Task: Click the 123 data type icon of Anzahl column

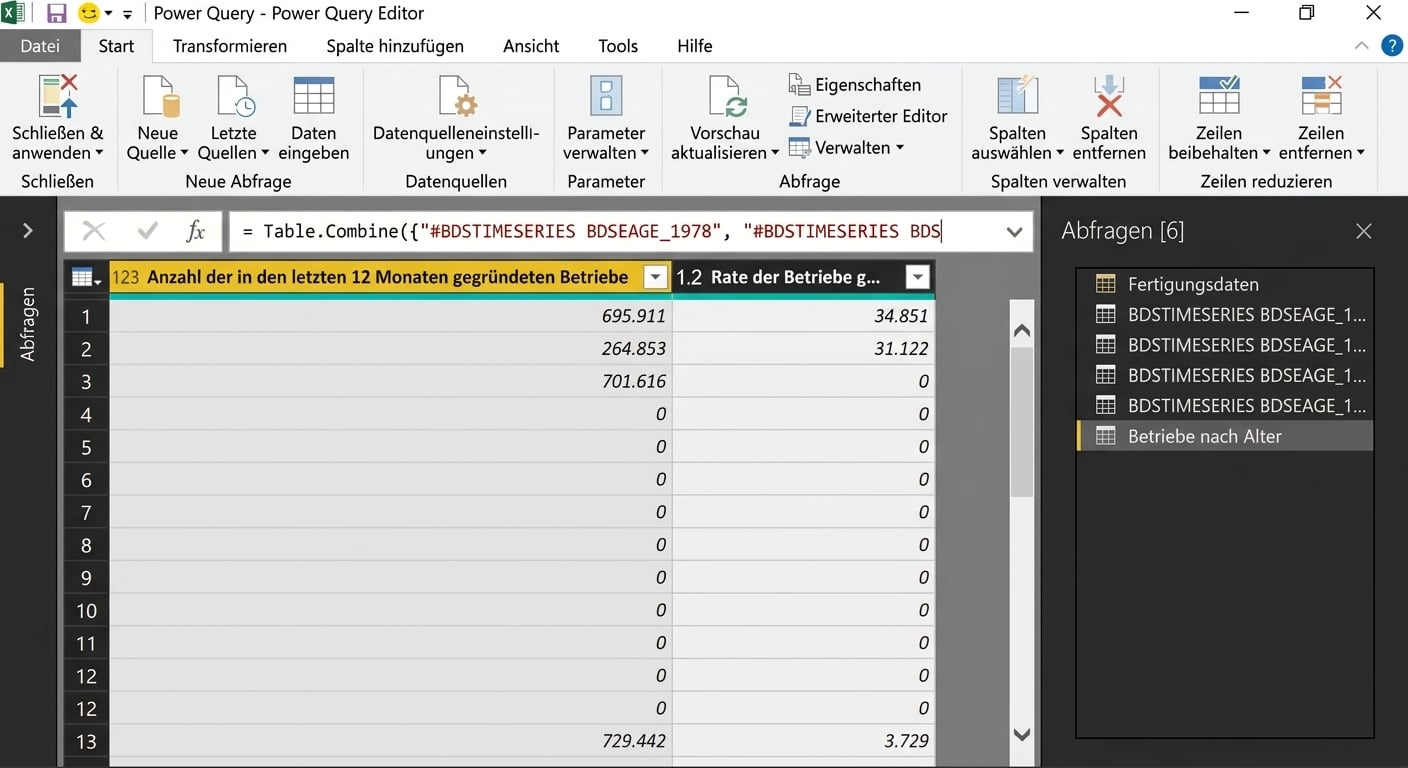Action: click(125, 278)
